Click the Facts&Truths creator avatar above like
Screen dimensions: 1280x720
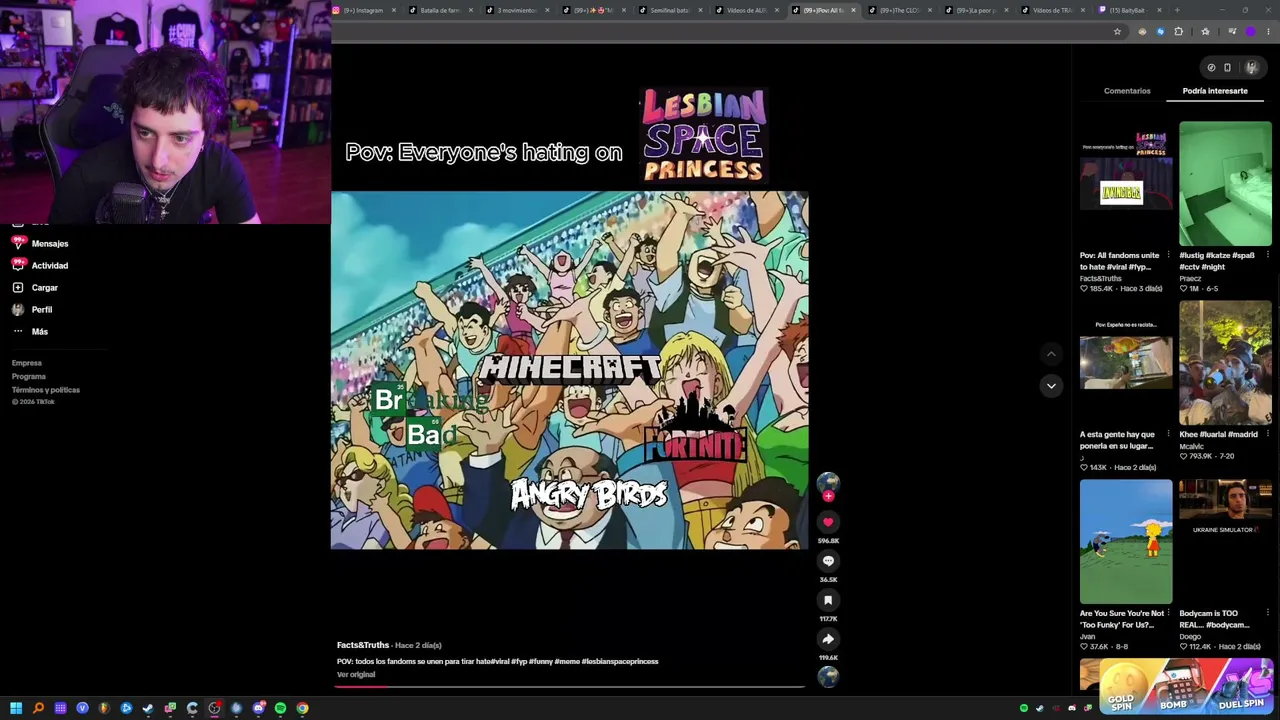828,482
